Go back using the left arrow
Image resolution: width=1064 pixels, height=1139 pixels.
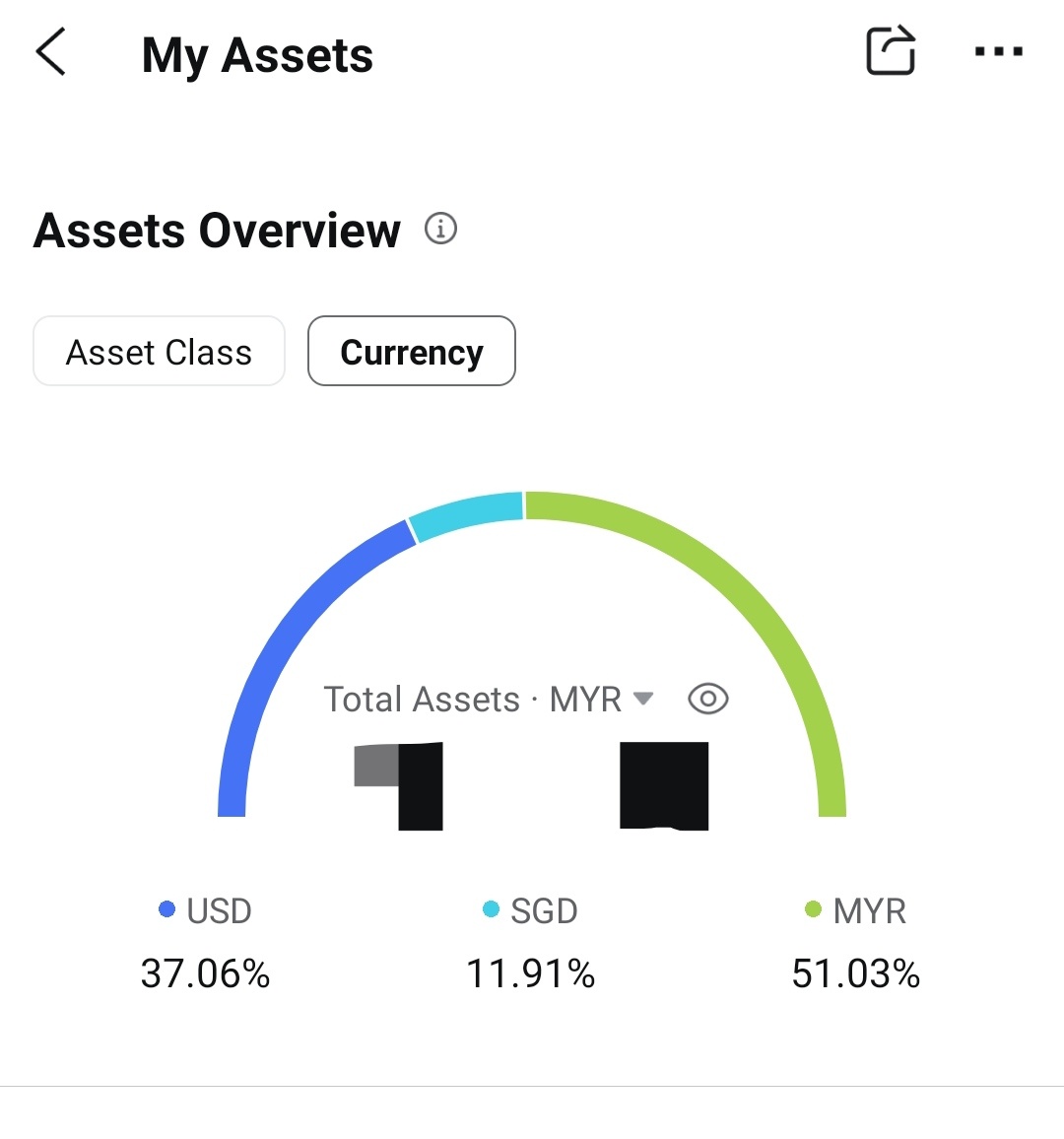coord(51,52)
